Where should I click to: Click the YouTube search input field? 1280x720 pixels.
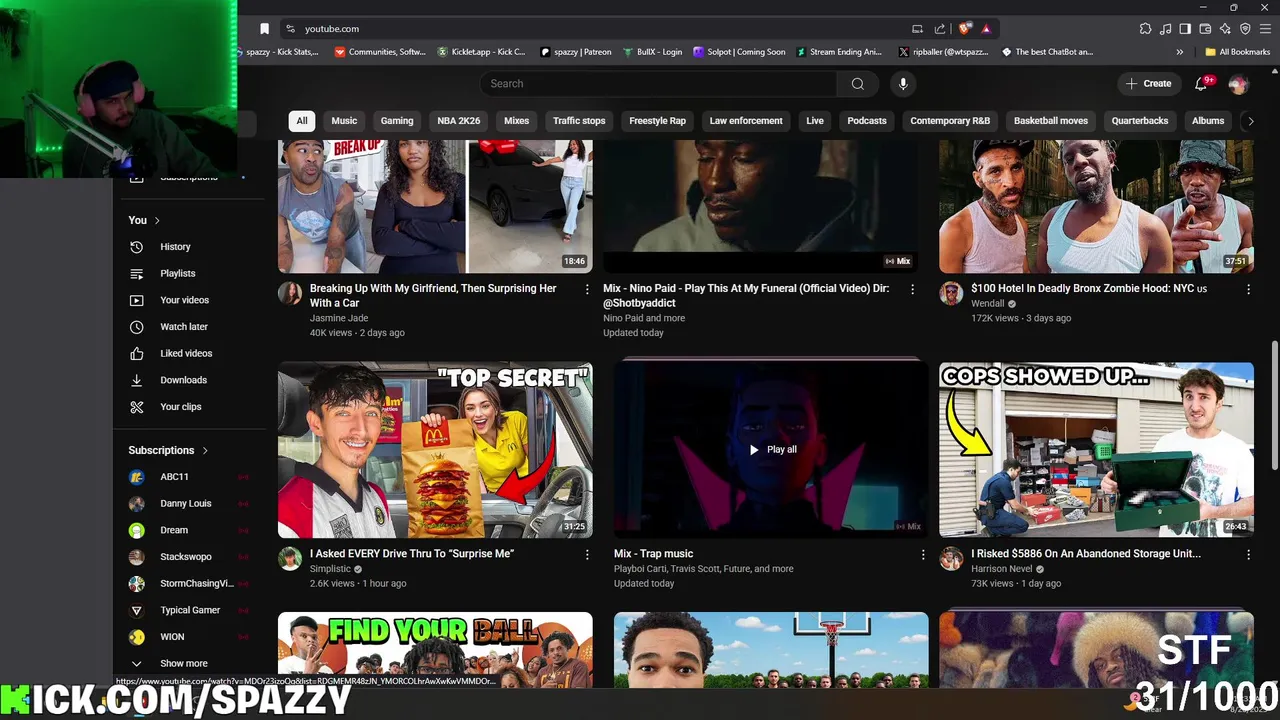click(x=658, y=84)
